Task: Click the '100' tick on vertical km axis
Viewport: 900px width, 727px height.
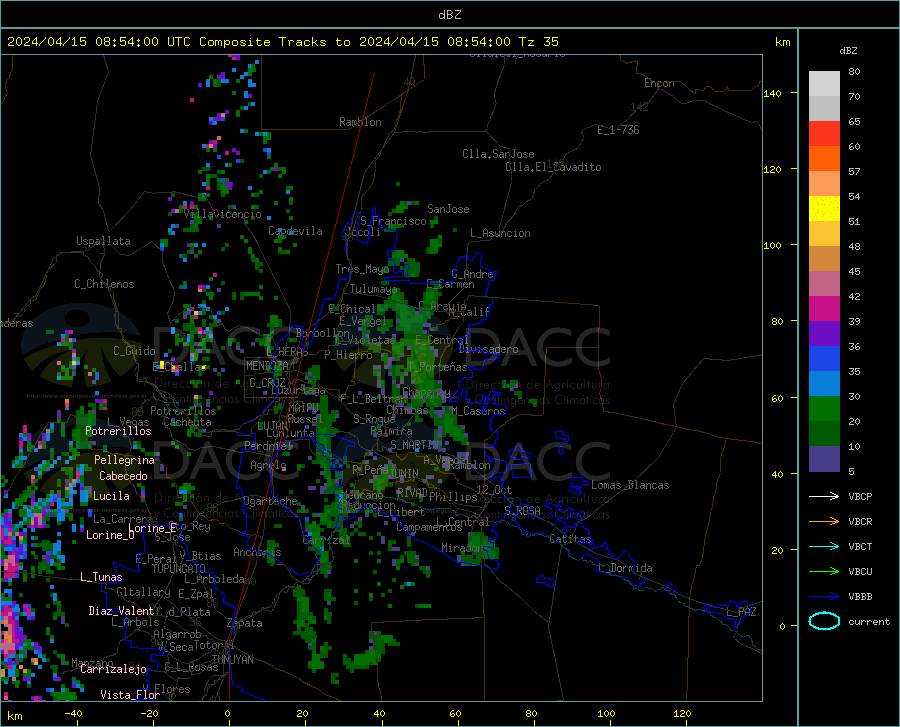Action: point(772,245)
